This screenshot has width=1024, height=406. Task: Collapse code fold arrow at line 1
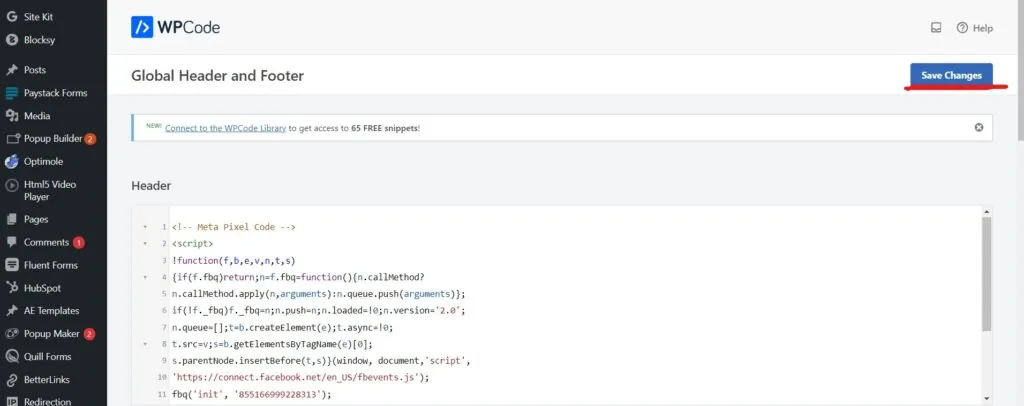[x=144, y=228]
